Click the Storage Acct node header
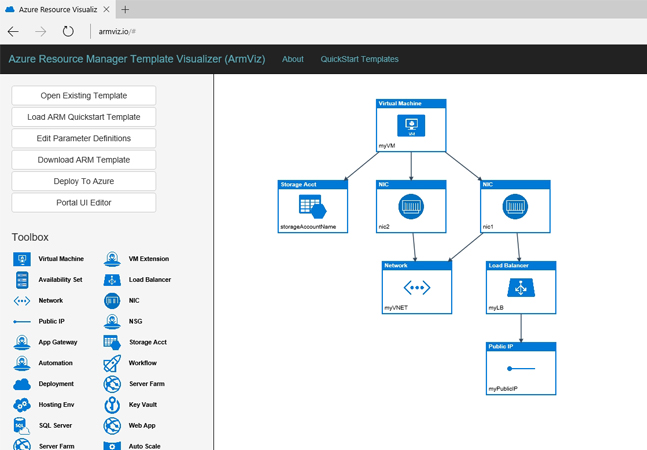Screen dimensions: 647x450 [312, 184]
